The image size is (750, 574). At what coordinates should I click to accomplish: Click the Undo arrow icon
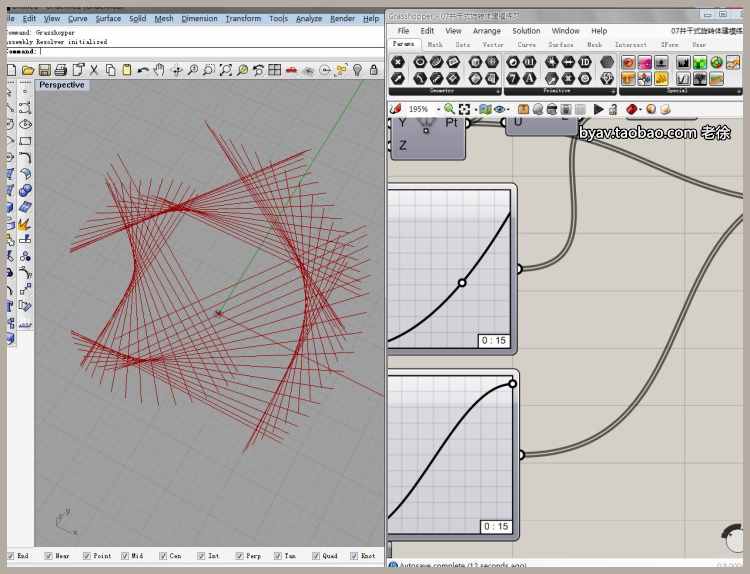pos(143,70)
